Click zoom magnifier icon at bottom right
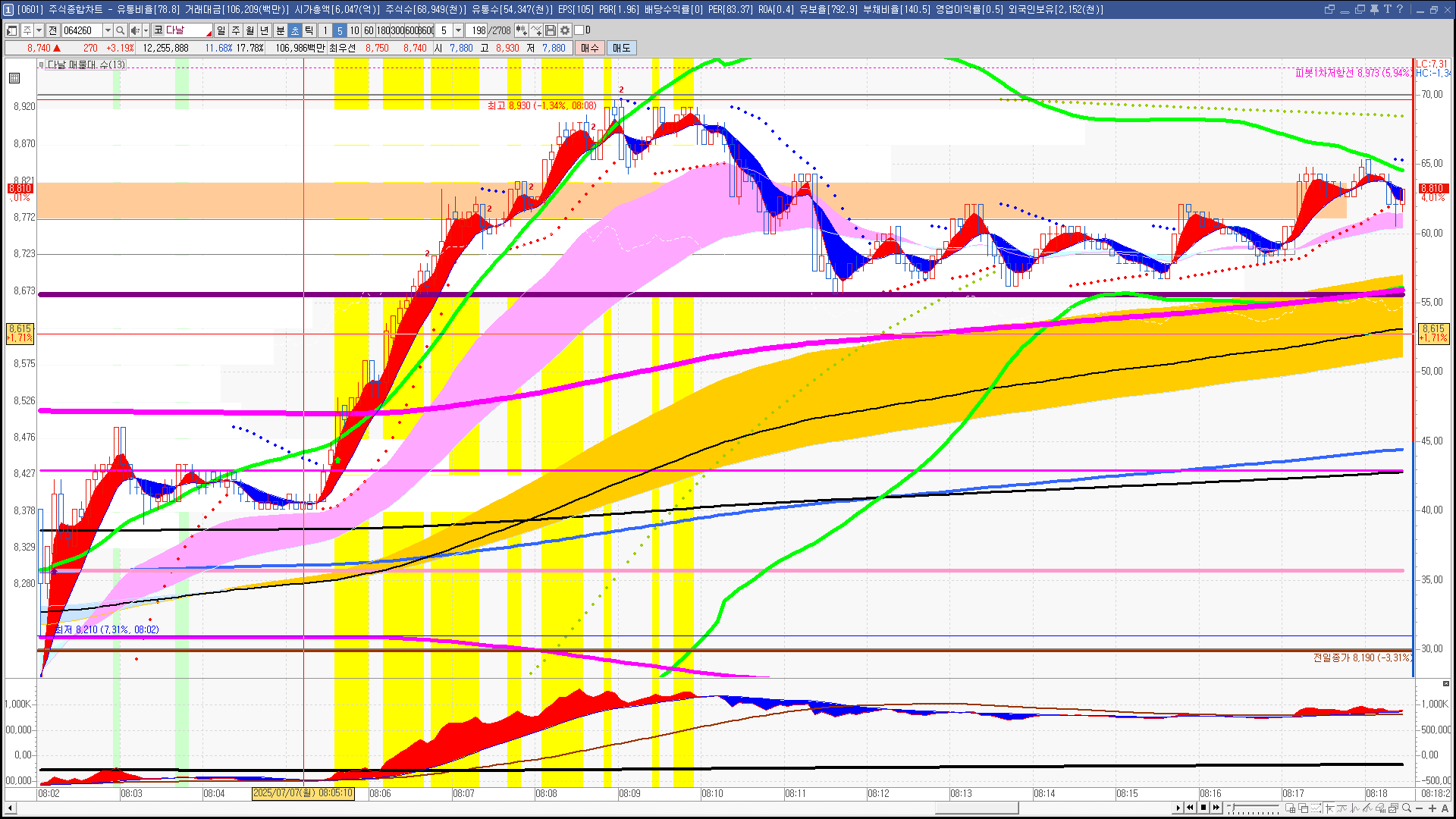 coord(1407,808)
